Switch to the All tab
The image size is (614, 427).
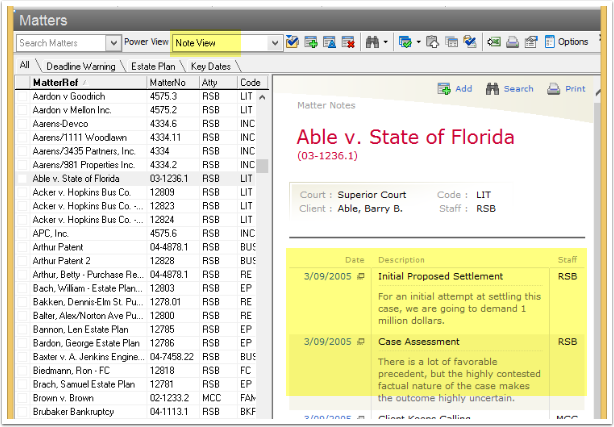coord(25,65)
